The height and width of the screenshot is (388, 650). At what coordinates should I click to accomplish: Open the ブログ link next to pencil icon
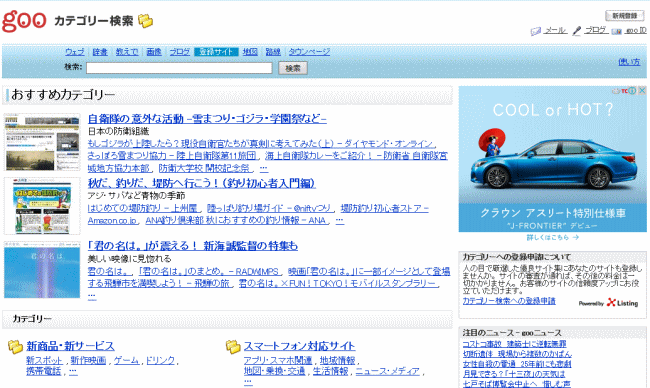[x=596, y=30]
